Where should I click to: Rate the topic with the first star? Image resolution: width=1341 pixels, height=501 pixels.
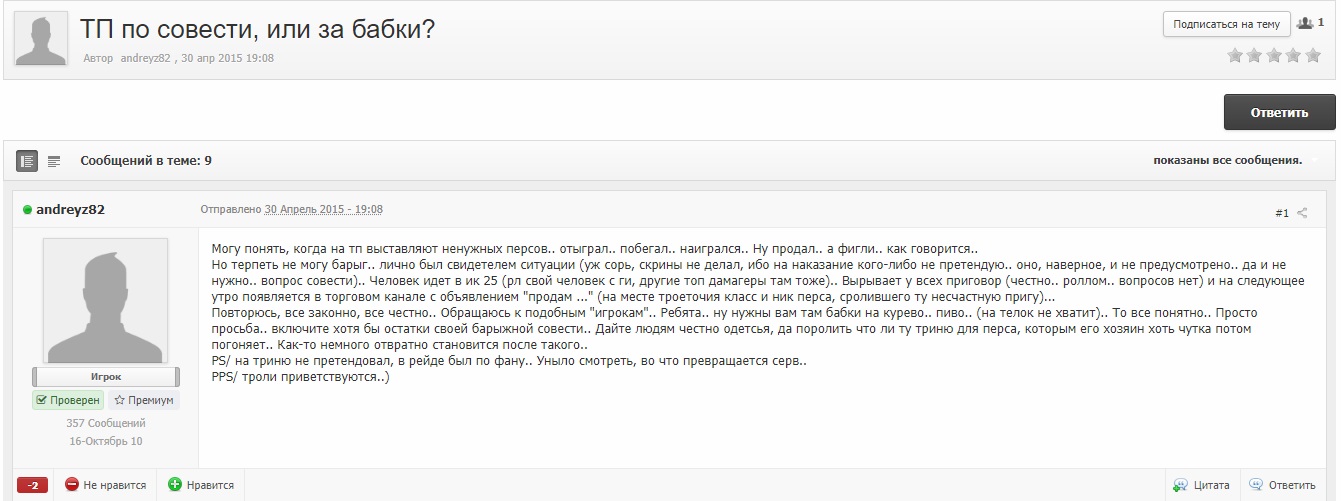coord(1235,56)
